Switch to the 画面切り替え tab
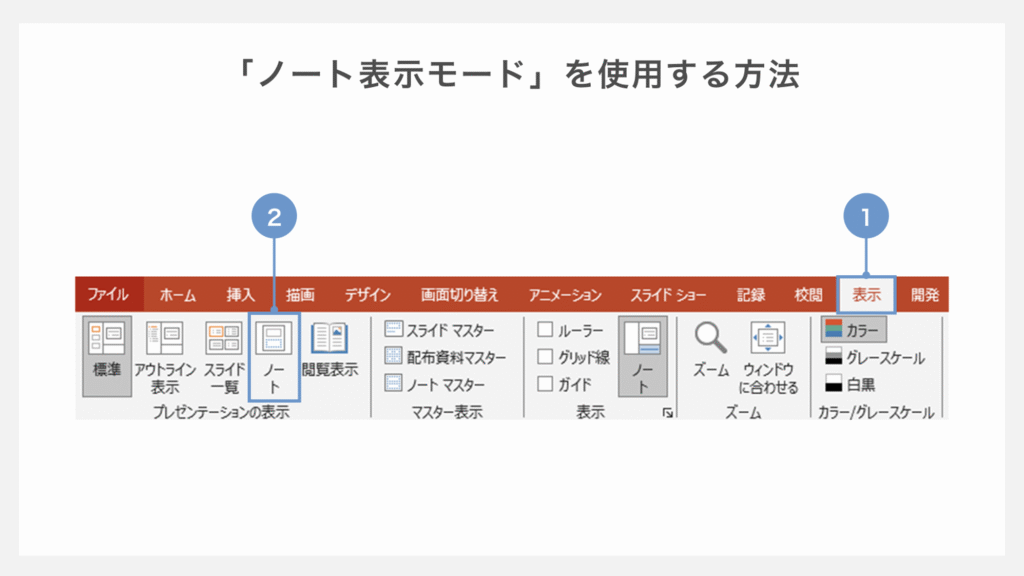The width and height of the screenshot is (1024, 576). (x=460, y=295)
